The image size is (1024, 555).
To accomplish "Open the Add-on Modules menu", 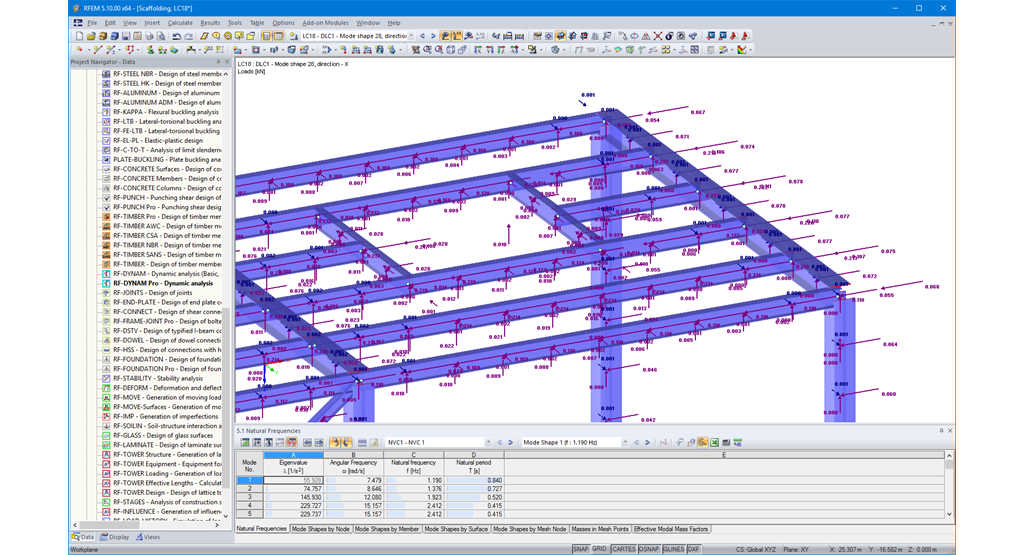I will pos(325,23).
